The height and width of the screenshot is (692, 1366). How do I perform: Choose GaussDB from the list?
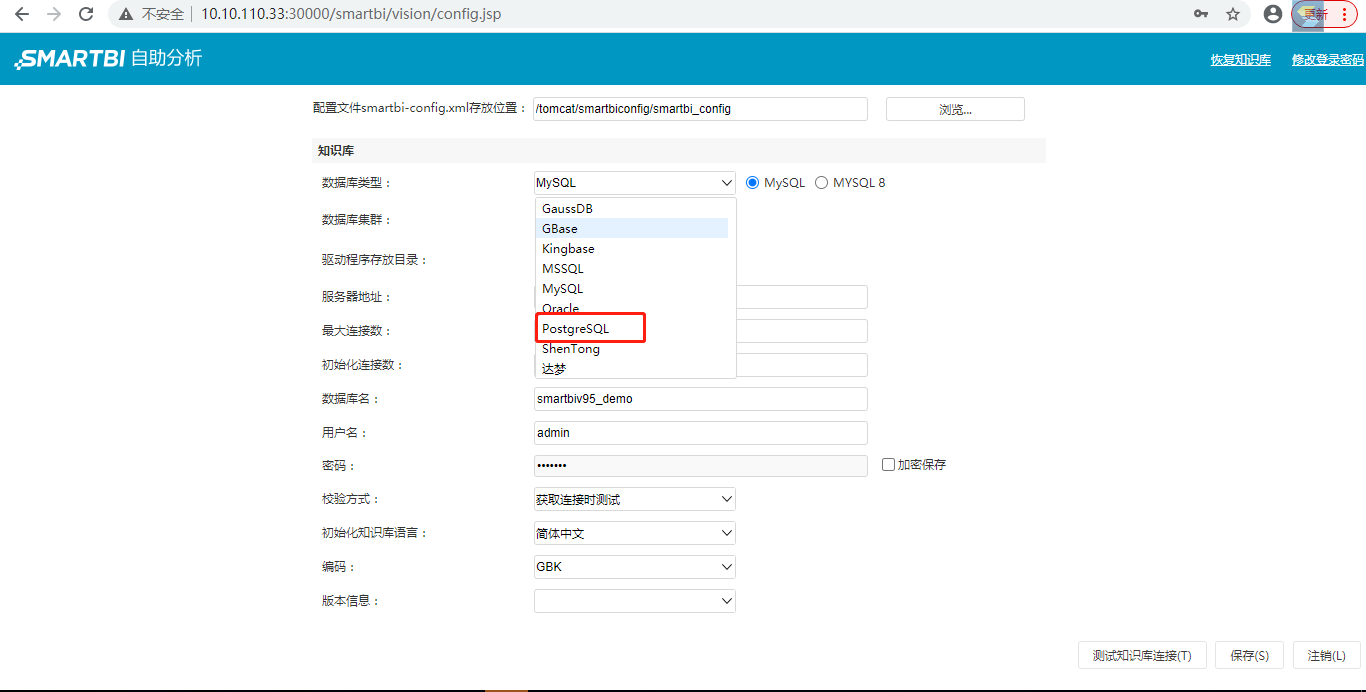point(632,208)
